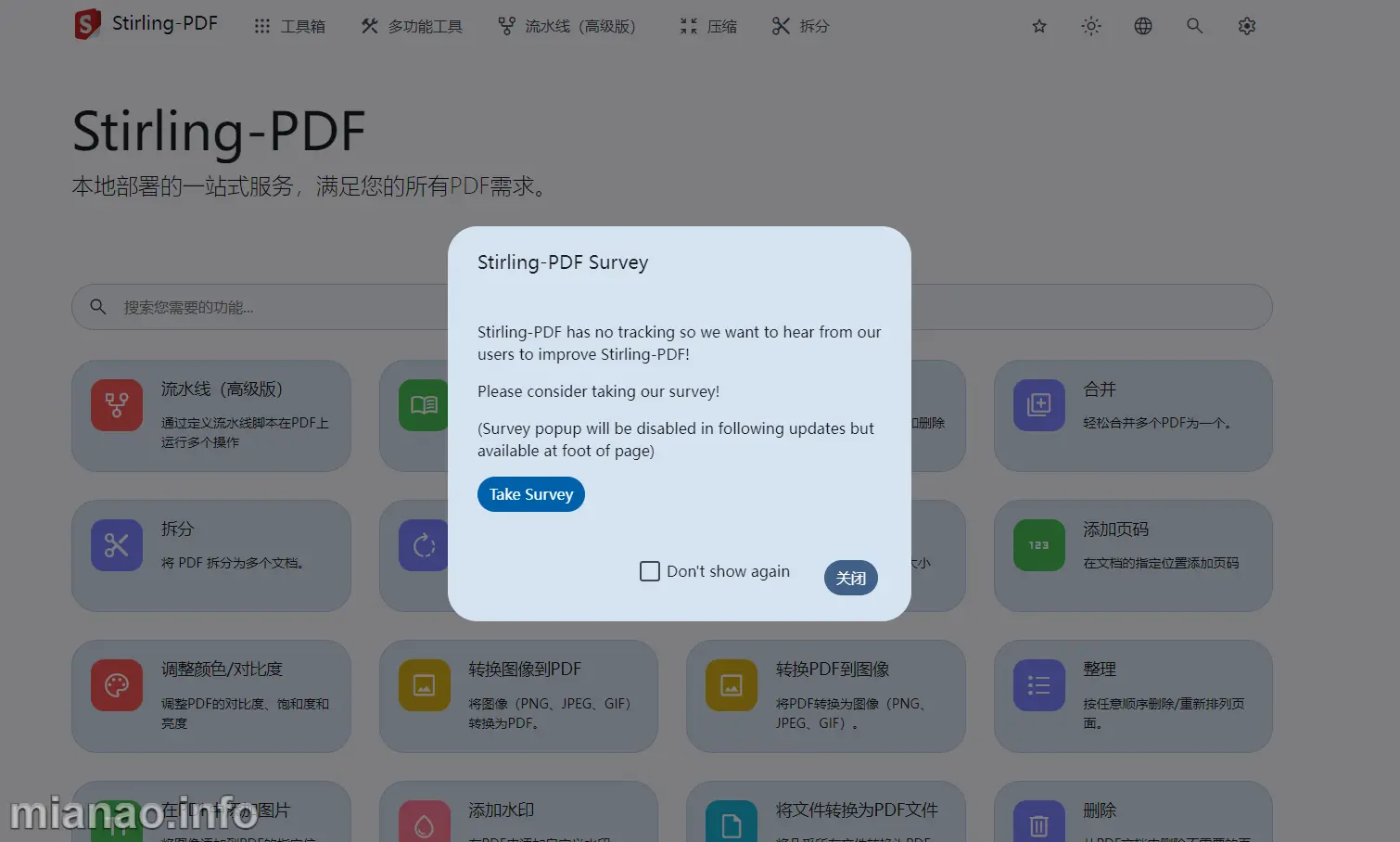Click the 合并 card icon
The height and width of the screenshot is (842, 1400).
[x=1039, y=405]
